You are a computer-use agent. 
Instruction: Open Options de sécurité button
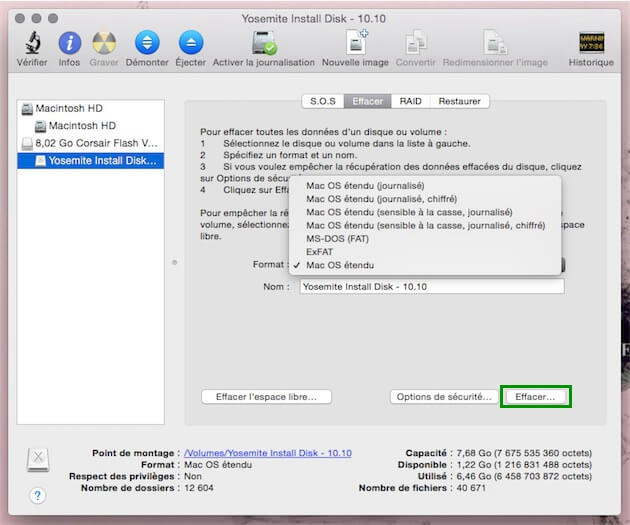(444, 397)
